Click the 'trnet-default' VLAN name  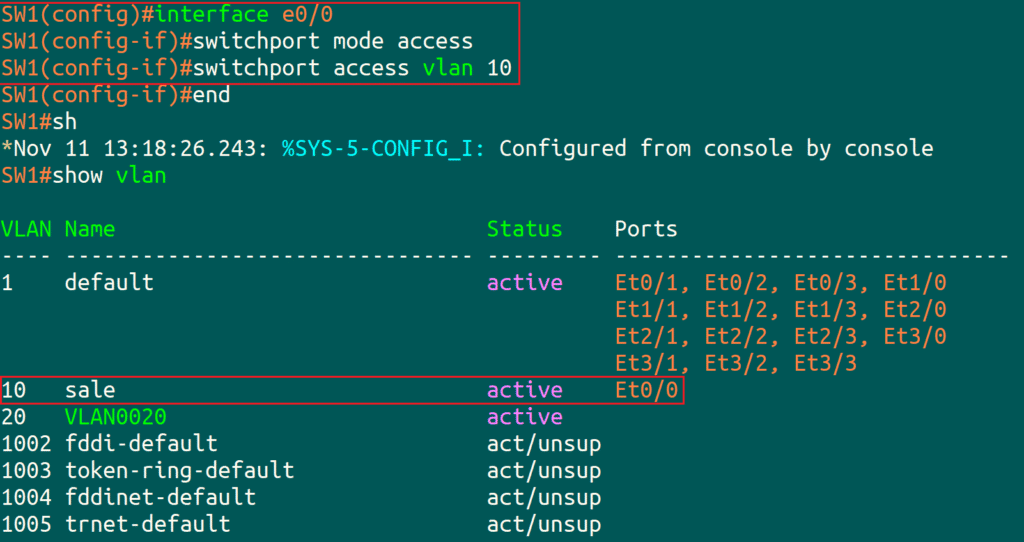pyautogui.click(x=147, y=524)
